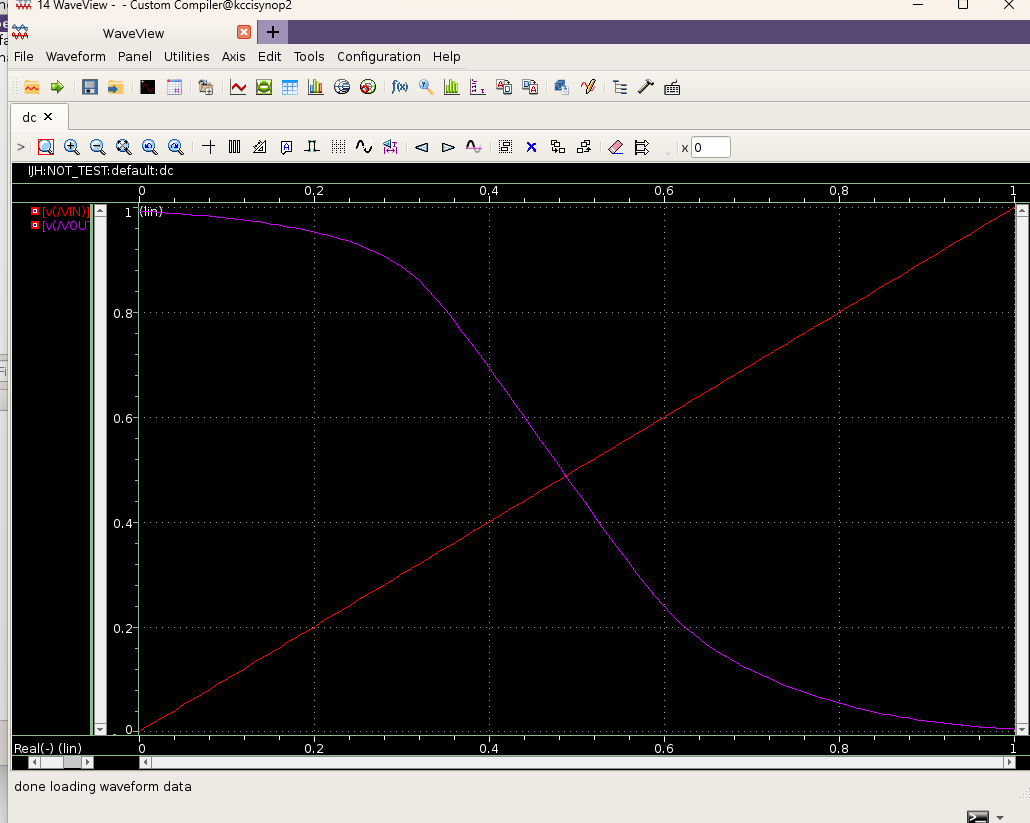Open the Configuration menu
This screenshot has height=823, width=1030.
click(x=378, y=56)
